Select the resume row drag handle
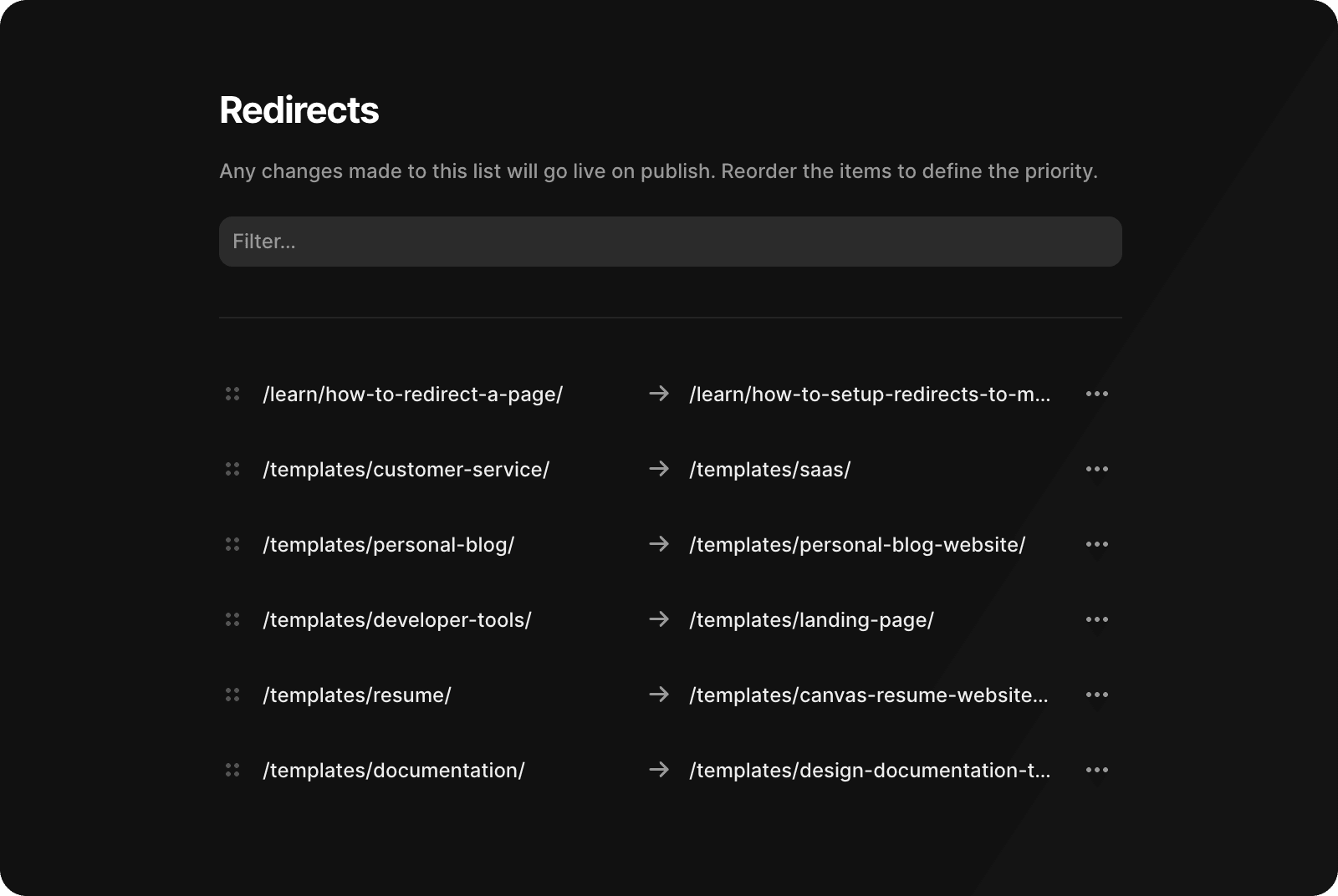Viewport: 1338px width, 896px height. pos(232,695)
